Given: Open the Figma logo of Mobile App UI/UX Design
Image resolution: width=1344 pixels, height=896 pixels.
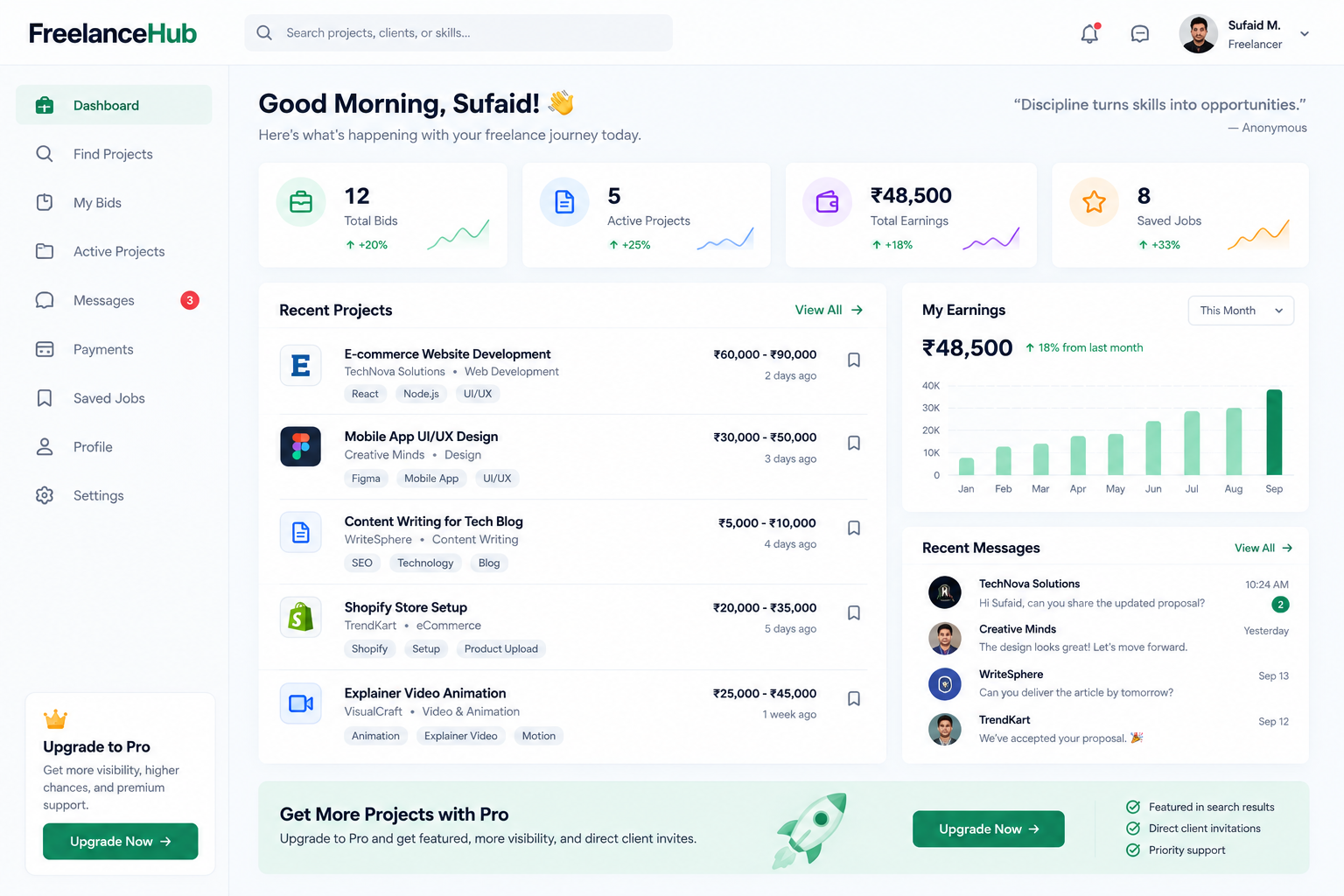Looking at the screenshot, I should [x=300, y=446].
